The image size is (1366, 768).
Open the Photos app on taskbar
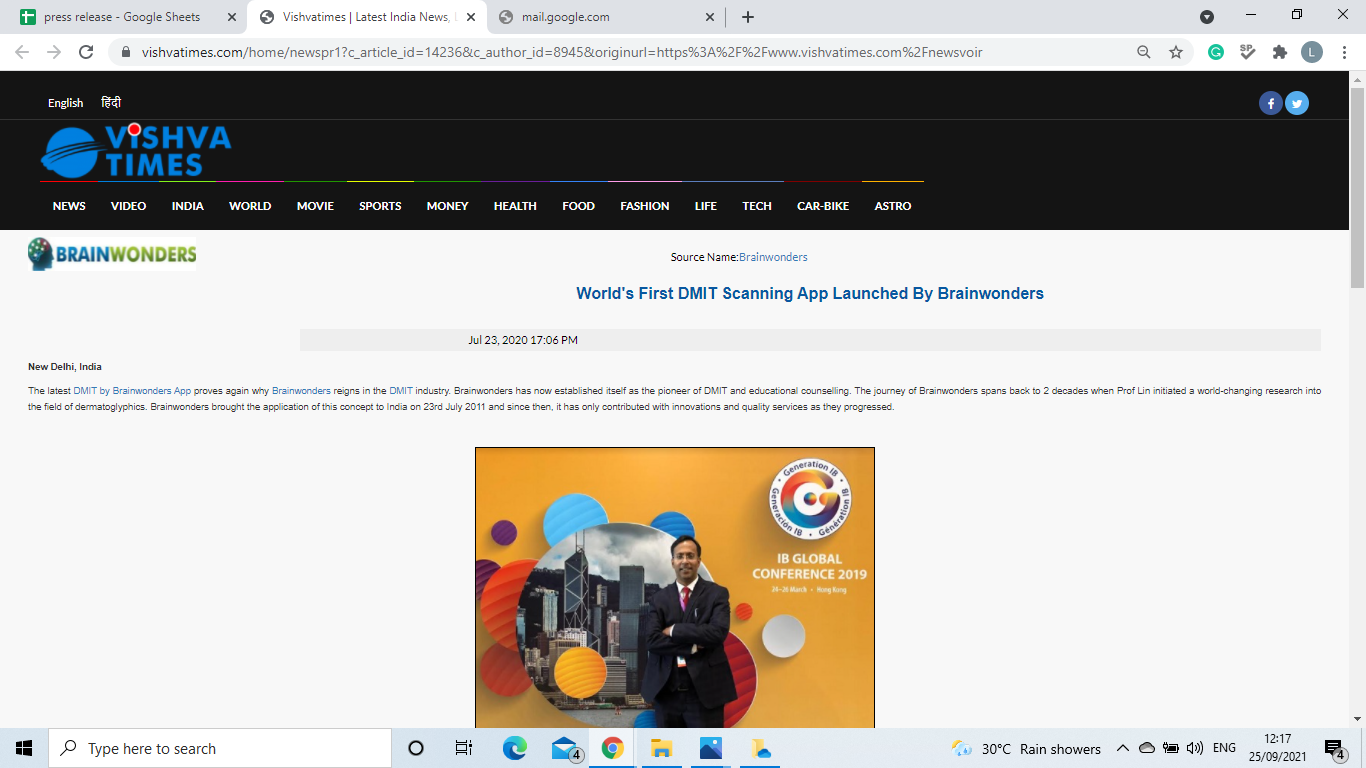click(x=711, y=748)
